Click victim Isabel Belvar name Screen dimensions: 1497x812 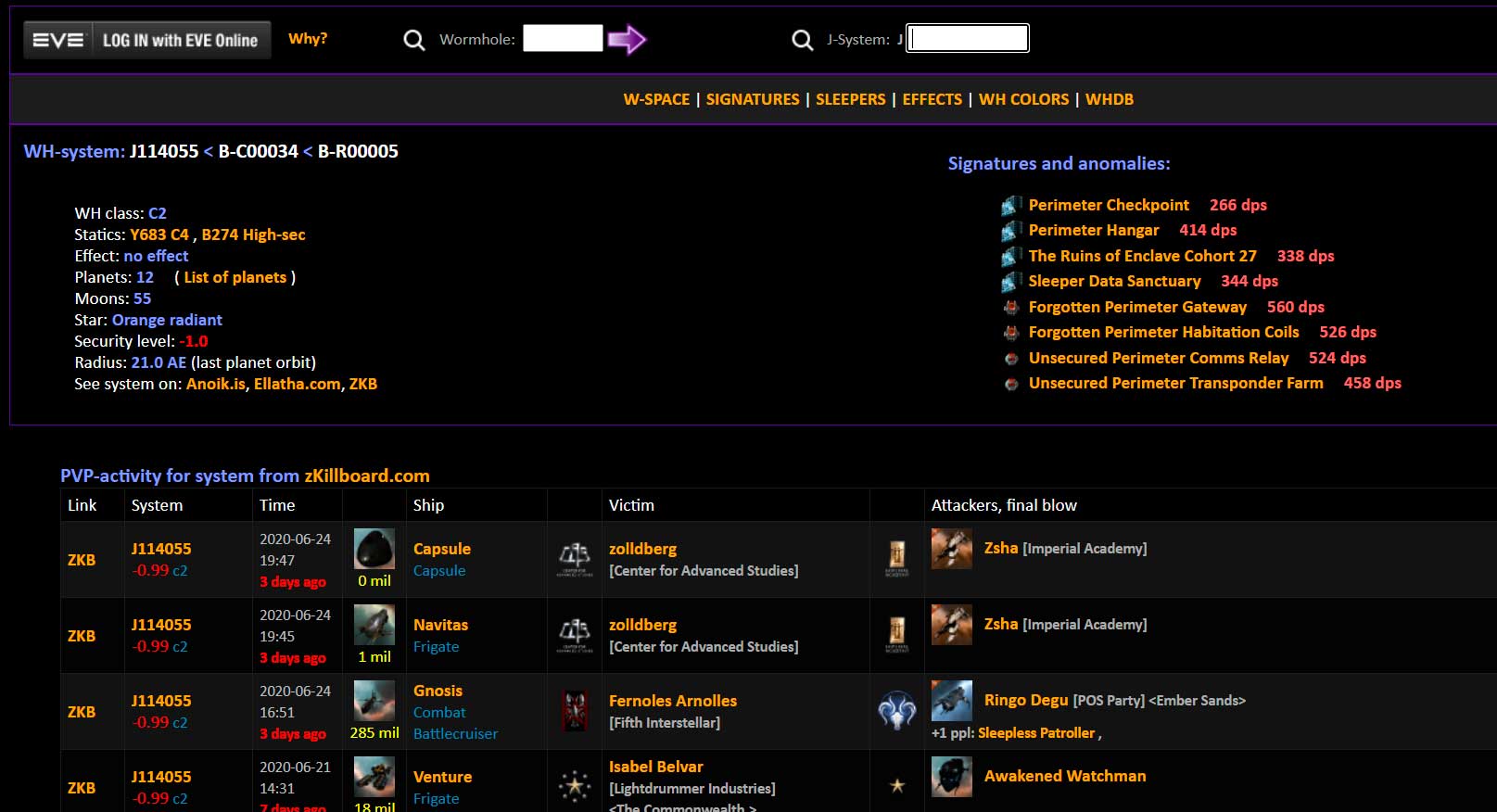(x=656, y=767)
